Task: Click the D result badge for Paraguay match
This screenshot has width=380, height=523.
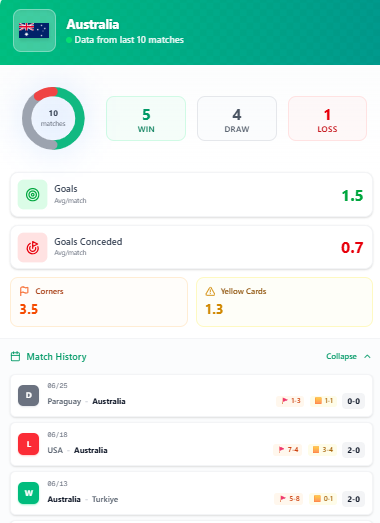Action: (29, 395)
